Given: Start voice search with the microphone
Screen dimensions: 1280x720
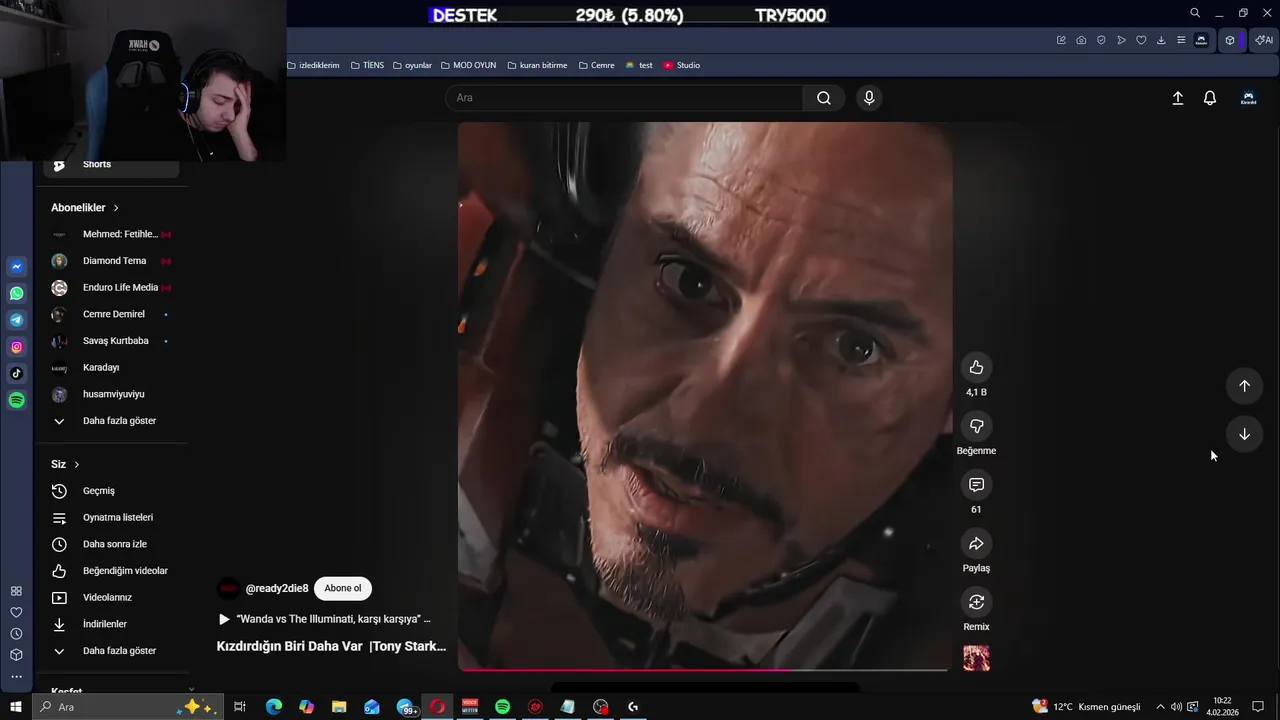Looking at the screenshot, I should point(869,98).
